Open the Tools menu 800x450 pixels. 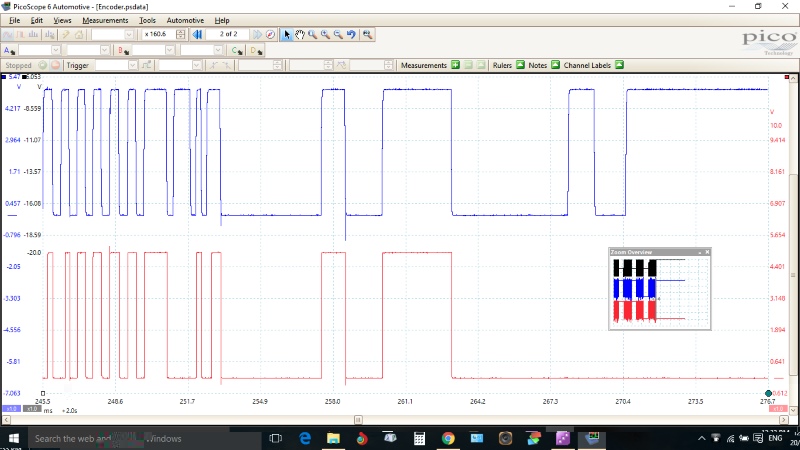[x=147, y=20]
